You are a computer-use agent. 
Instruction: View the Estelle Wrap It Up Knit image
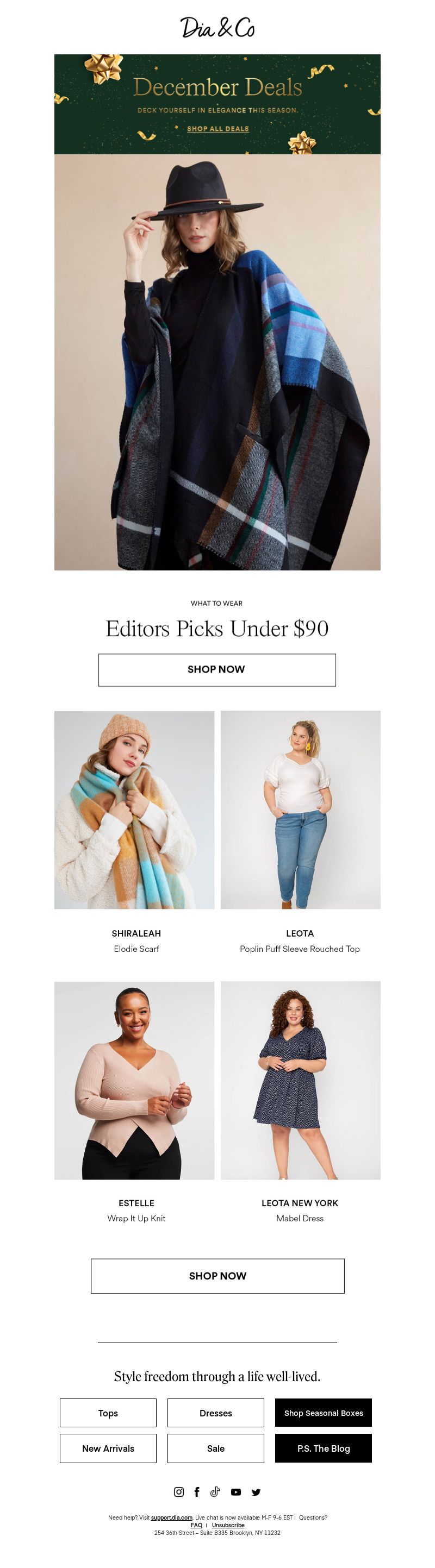pyautogui.click(x=134, y=1080)
